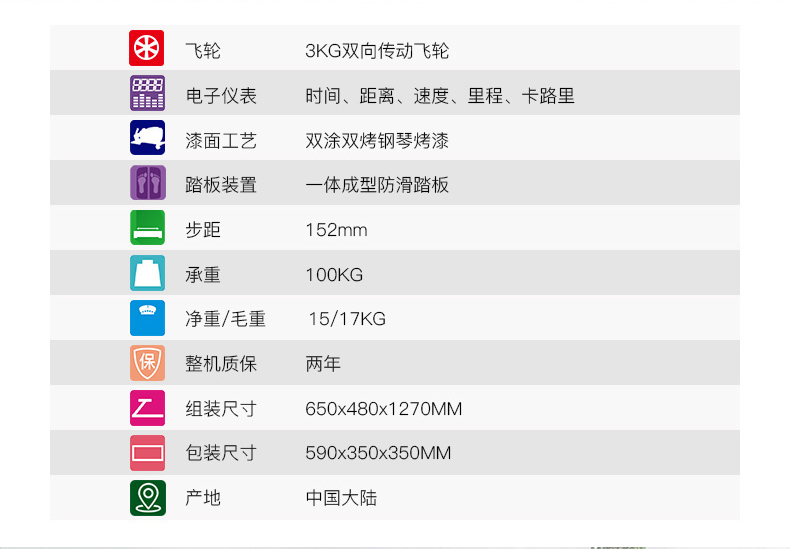This screenshot has height=549, width=790.
Task: Click the teal load-bearing weight icon
Action: pos(147,272)
